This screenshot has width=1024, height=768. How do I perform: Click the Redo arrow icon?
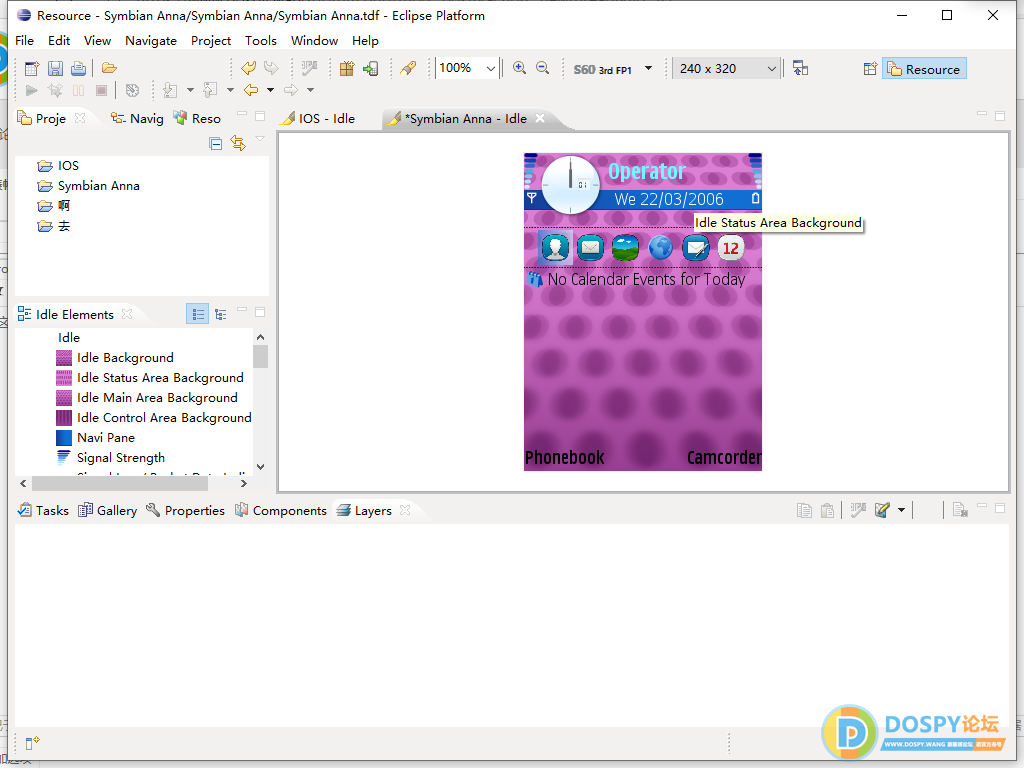[271, 68]
